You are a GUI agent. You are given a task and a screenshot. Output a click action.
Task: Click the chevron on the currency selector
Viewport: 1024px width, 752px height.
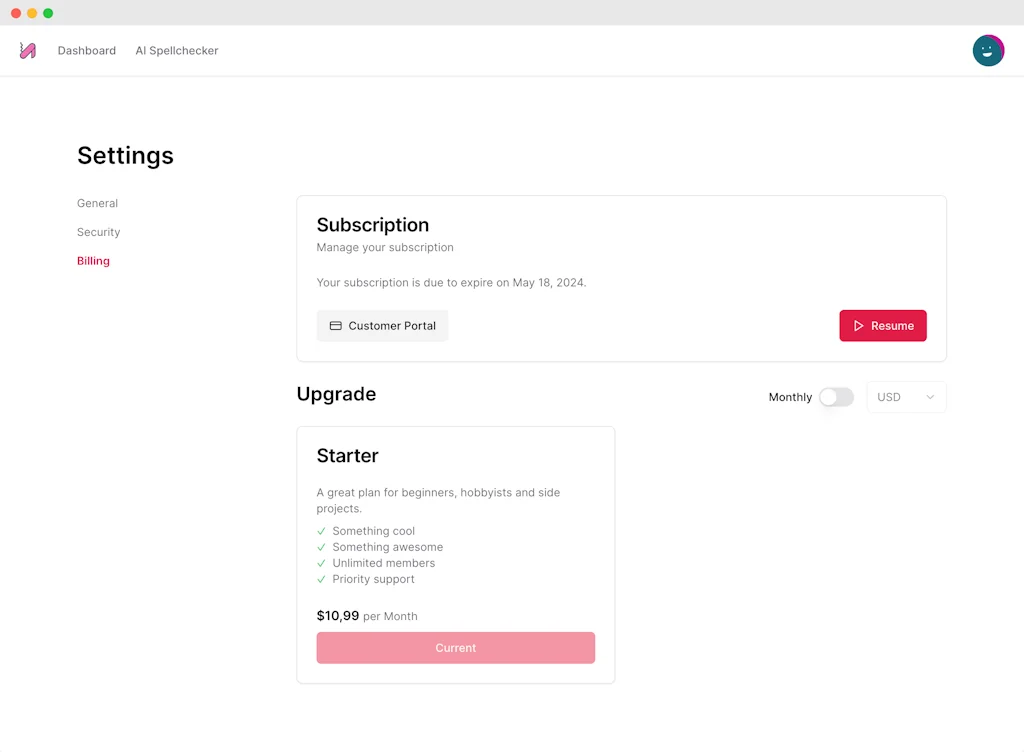(931, 397)
